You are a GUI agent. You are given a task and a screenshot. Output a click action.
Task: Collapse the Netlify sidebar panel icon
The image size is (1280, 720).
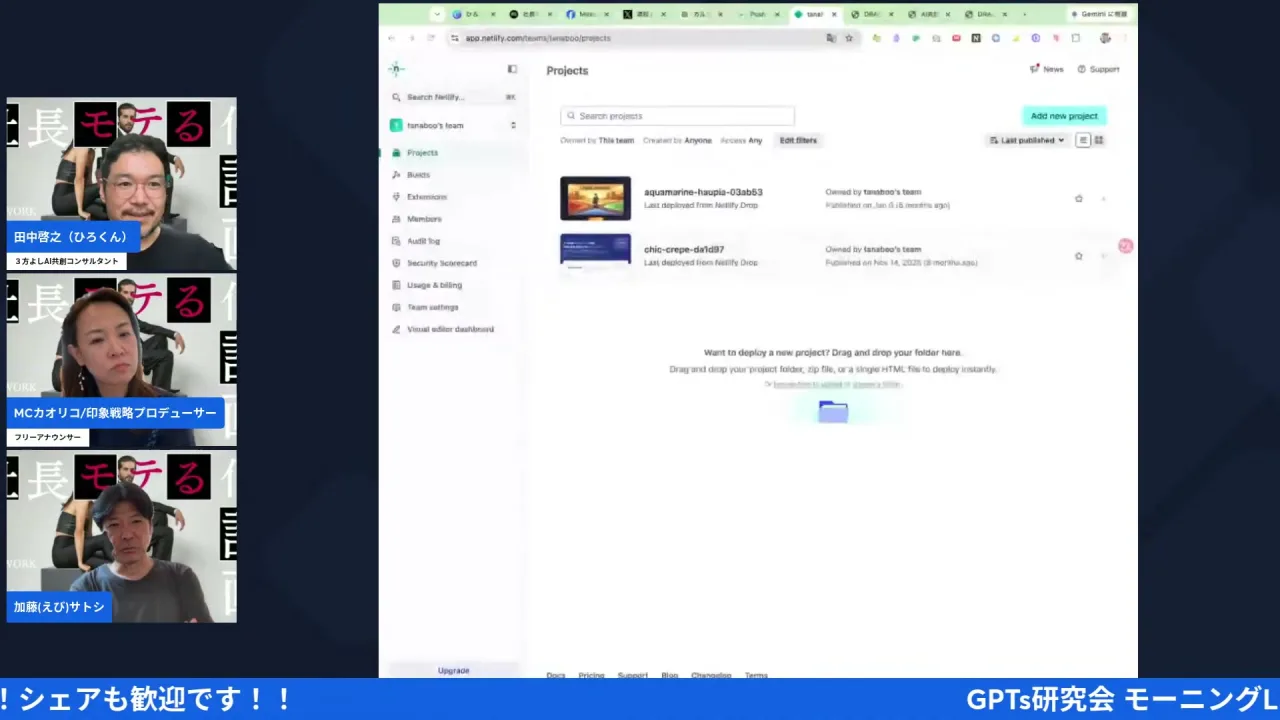point(512,69)
